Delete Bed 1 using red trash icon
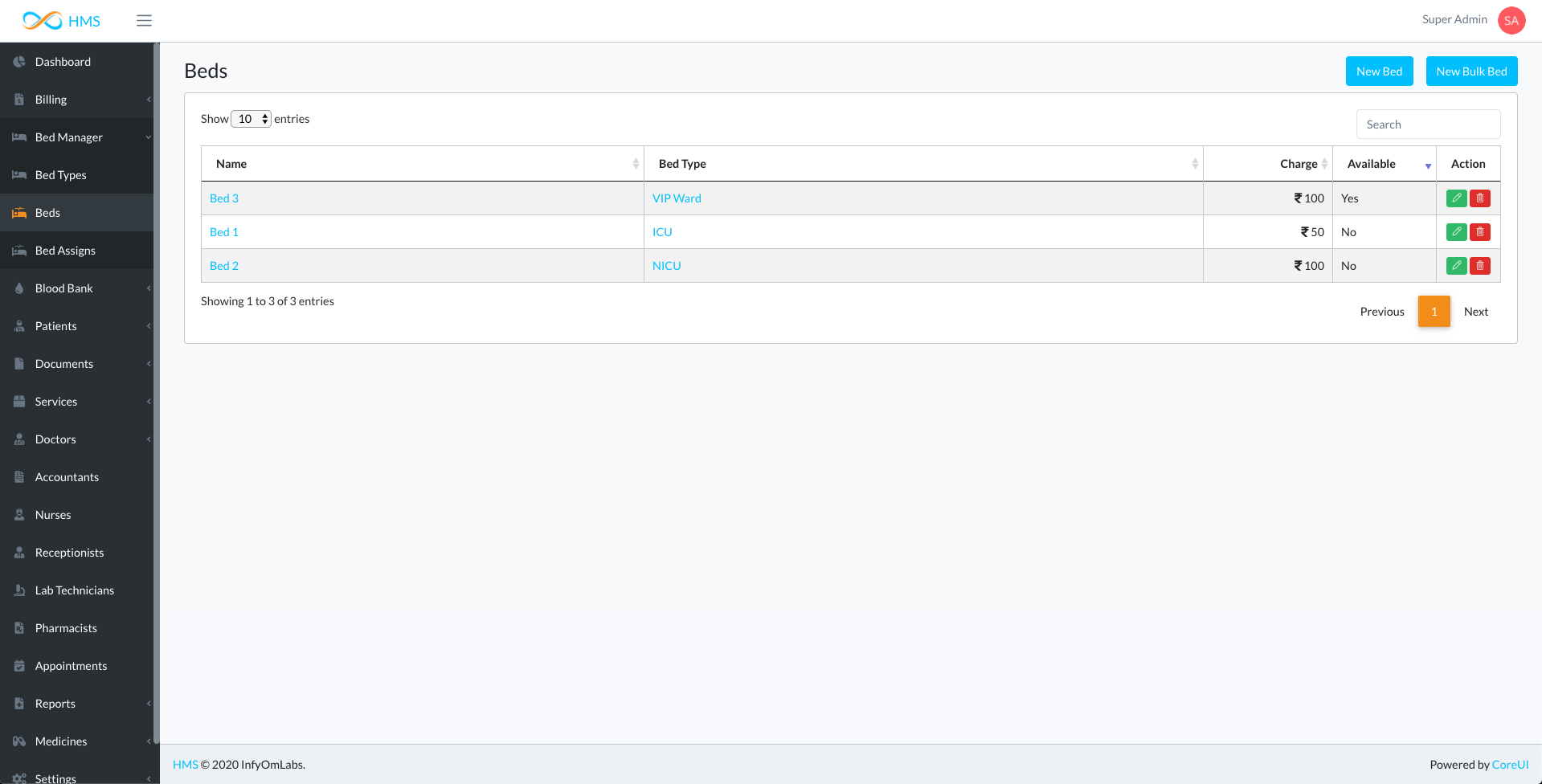1542x784 pixels. coord(1479,232)
